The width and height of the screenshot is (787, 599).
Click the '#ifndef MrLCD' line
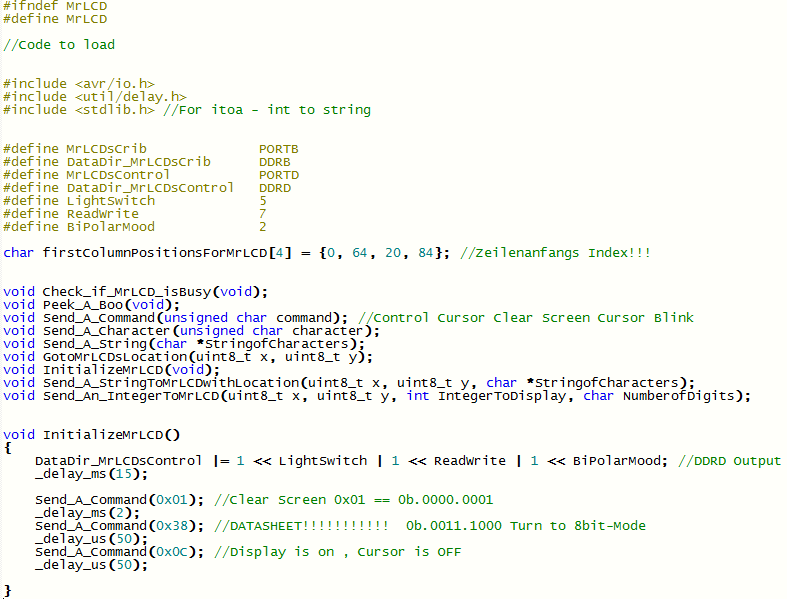55,6
